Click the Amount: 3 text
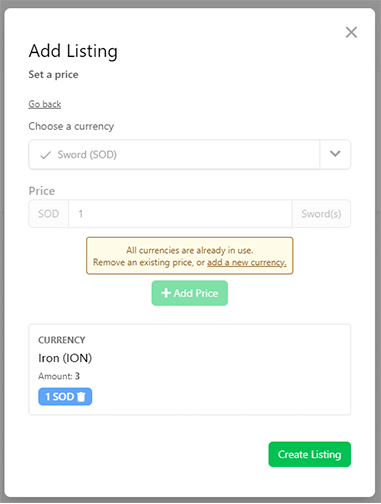This screenshot has height=504, width=381. point(59,376)
